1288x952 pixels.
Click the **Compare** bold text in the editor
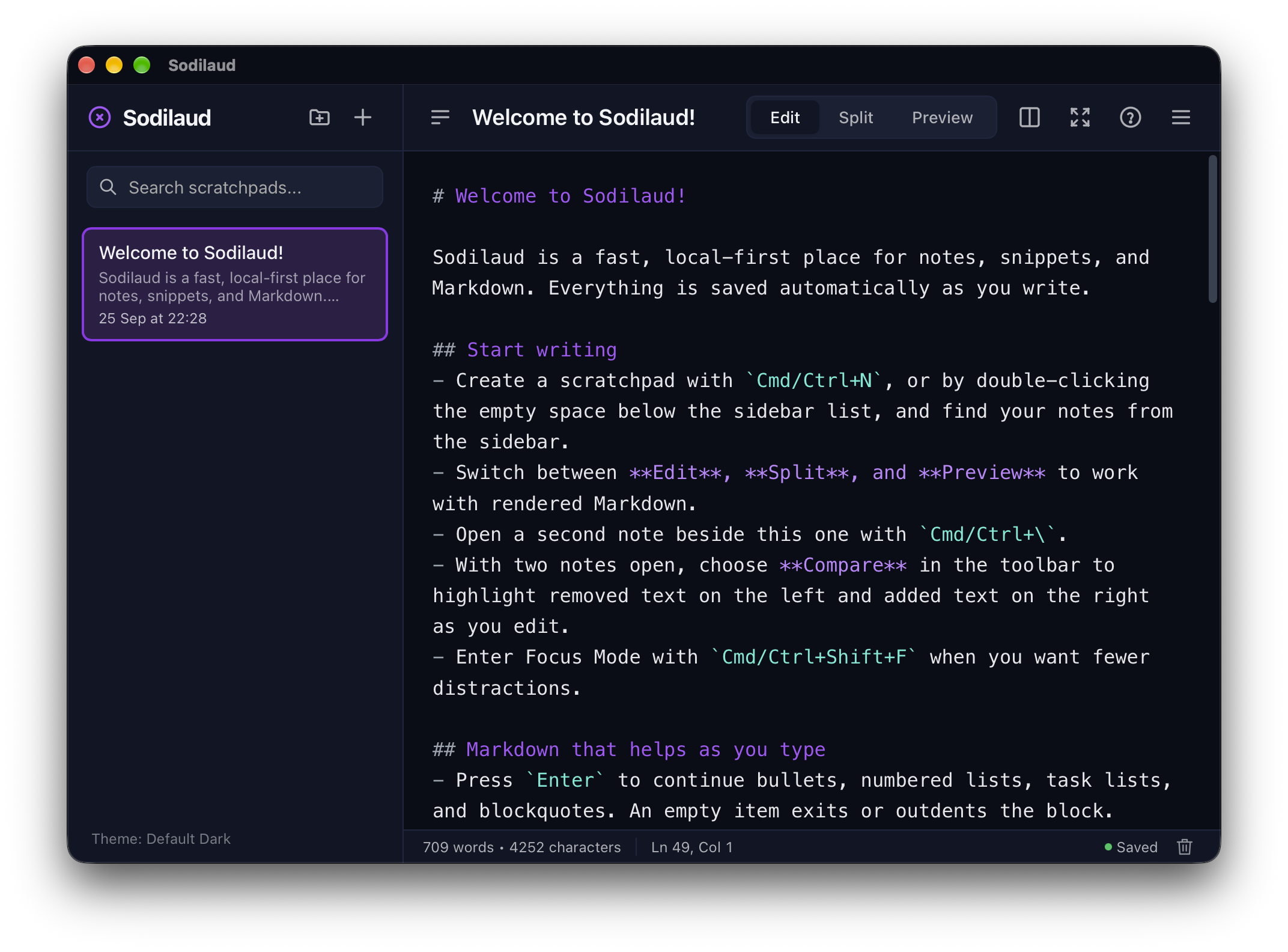tap(843, 565)
